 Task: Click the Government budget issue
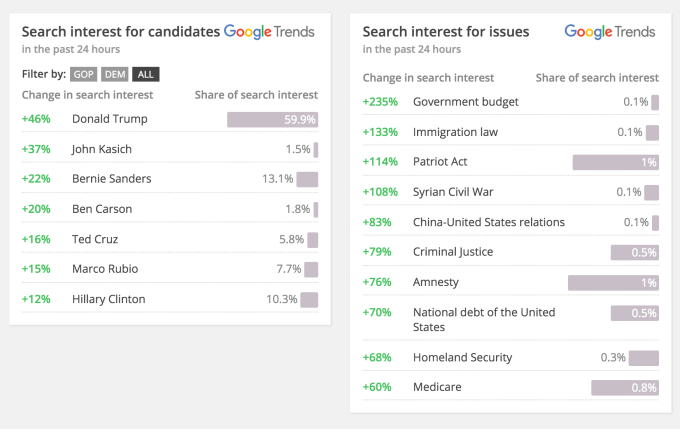(x=464, y=102)
